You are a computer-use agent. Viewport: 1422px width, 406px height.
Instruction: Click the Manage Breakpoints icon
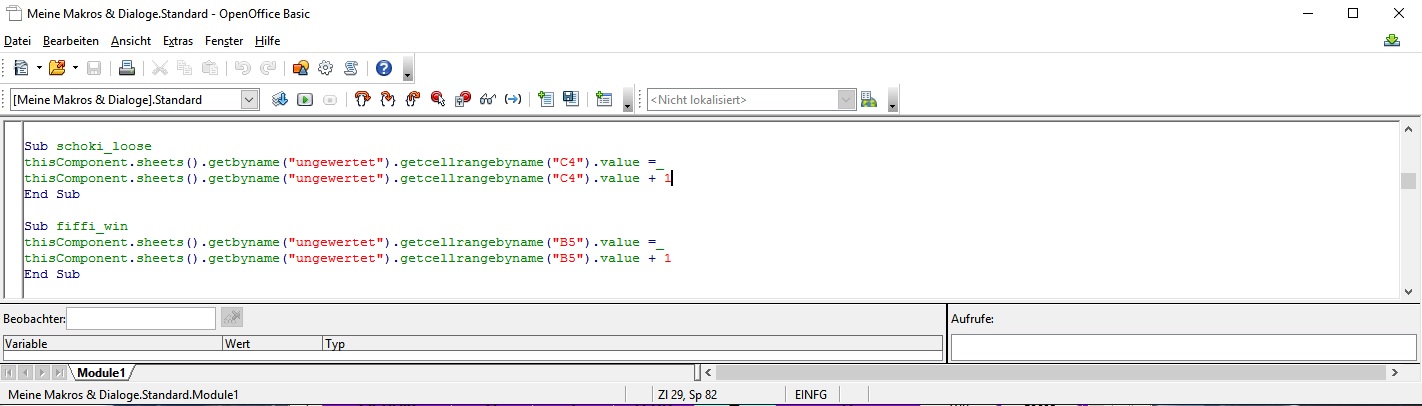(x=462, y=99)
